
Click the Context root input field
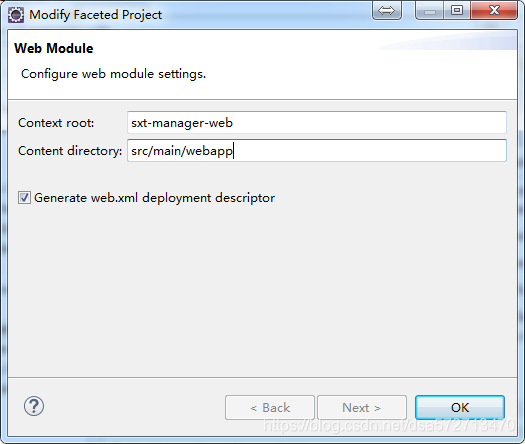click(317, 123)
